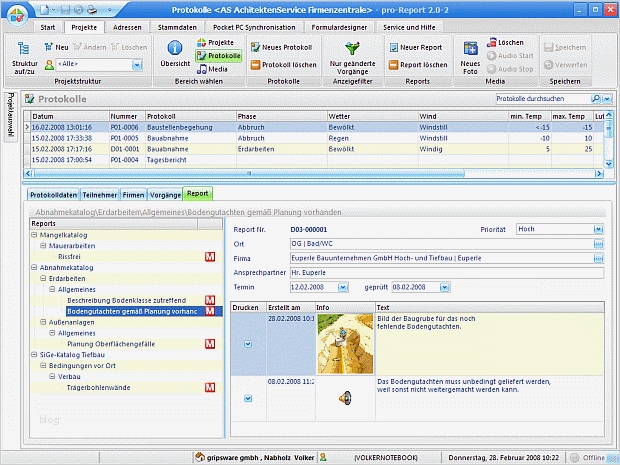Toggle the Drucken checkbox for audio entry
The height and width of the screenshot is (465, 620).
tap(248, 398)
